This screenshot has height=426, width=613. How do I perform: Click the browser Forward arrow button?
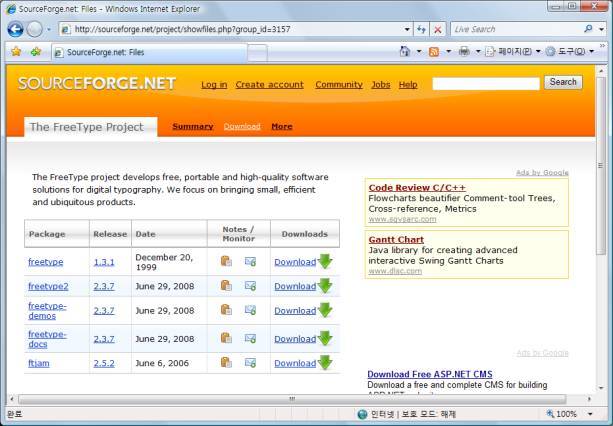(x=35, y=29)
